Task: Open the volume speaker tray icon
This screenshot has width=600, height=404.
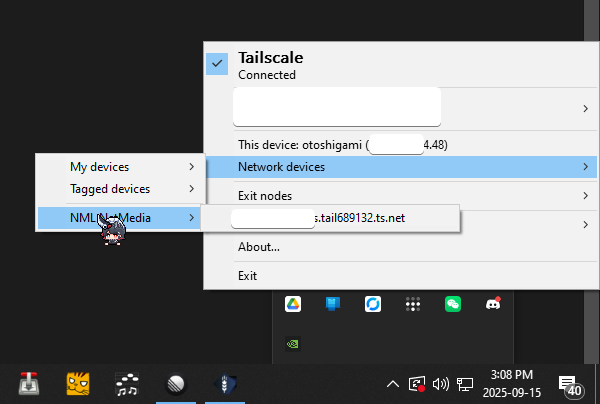Action: [x=441, y=384]
